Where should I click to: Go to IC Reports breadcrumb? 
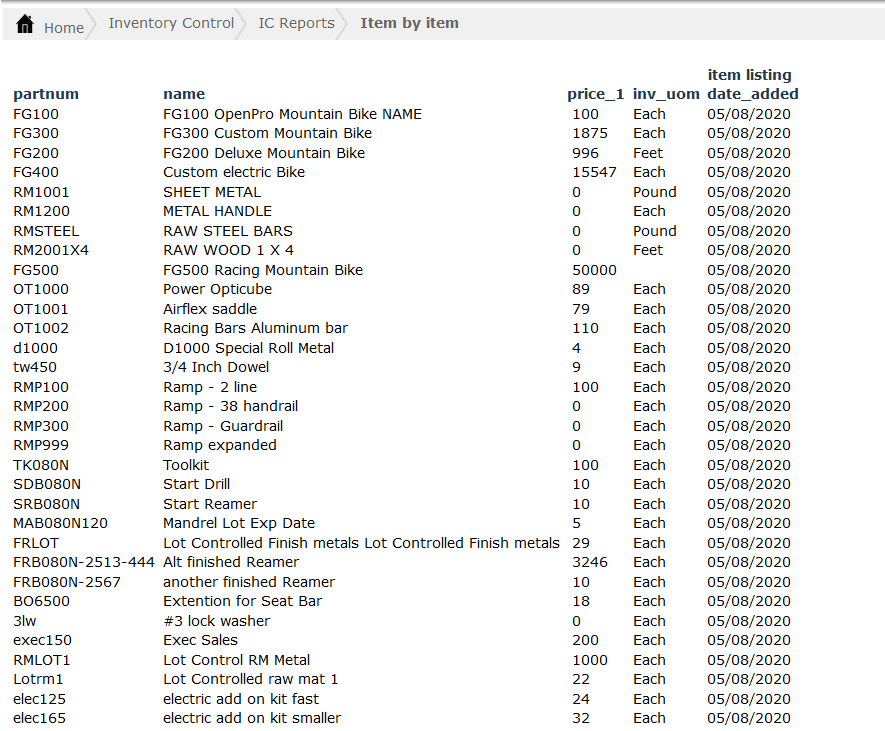[296, 23]
